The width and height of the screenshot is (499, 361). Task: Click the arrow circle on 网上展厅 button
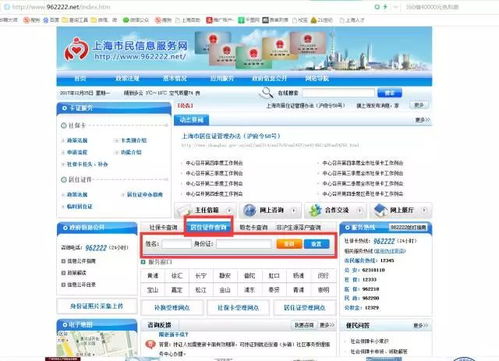point(424,210)
